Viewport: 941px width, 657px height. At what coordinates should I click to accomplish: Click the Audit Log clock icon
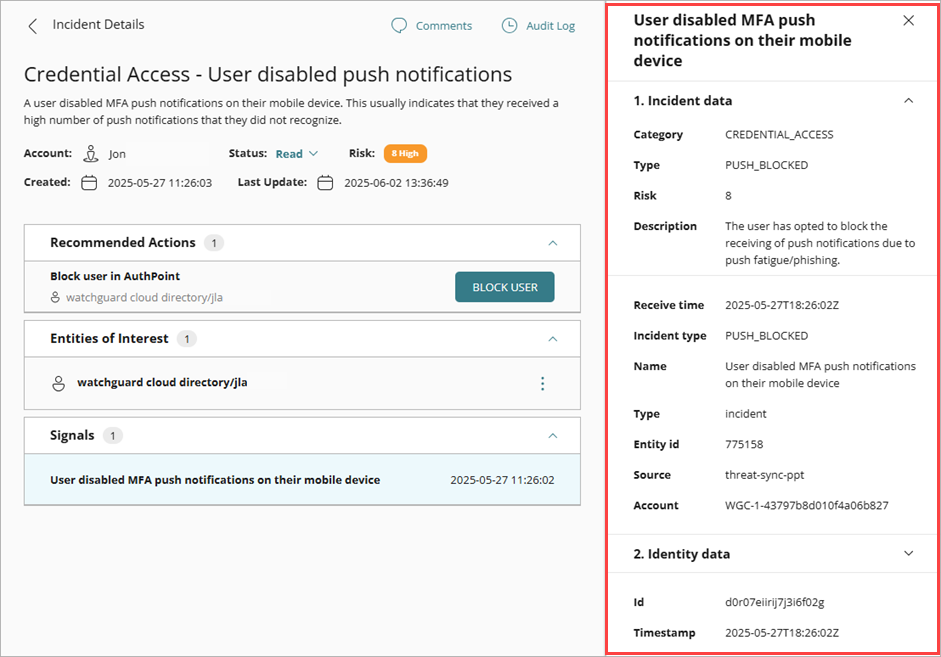(x=510, y=25)
